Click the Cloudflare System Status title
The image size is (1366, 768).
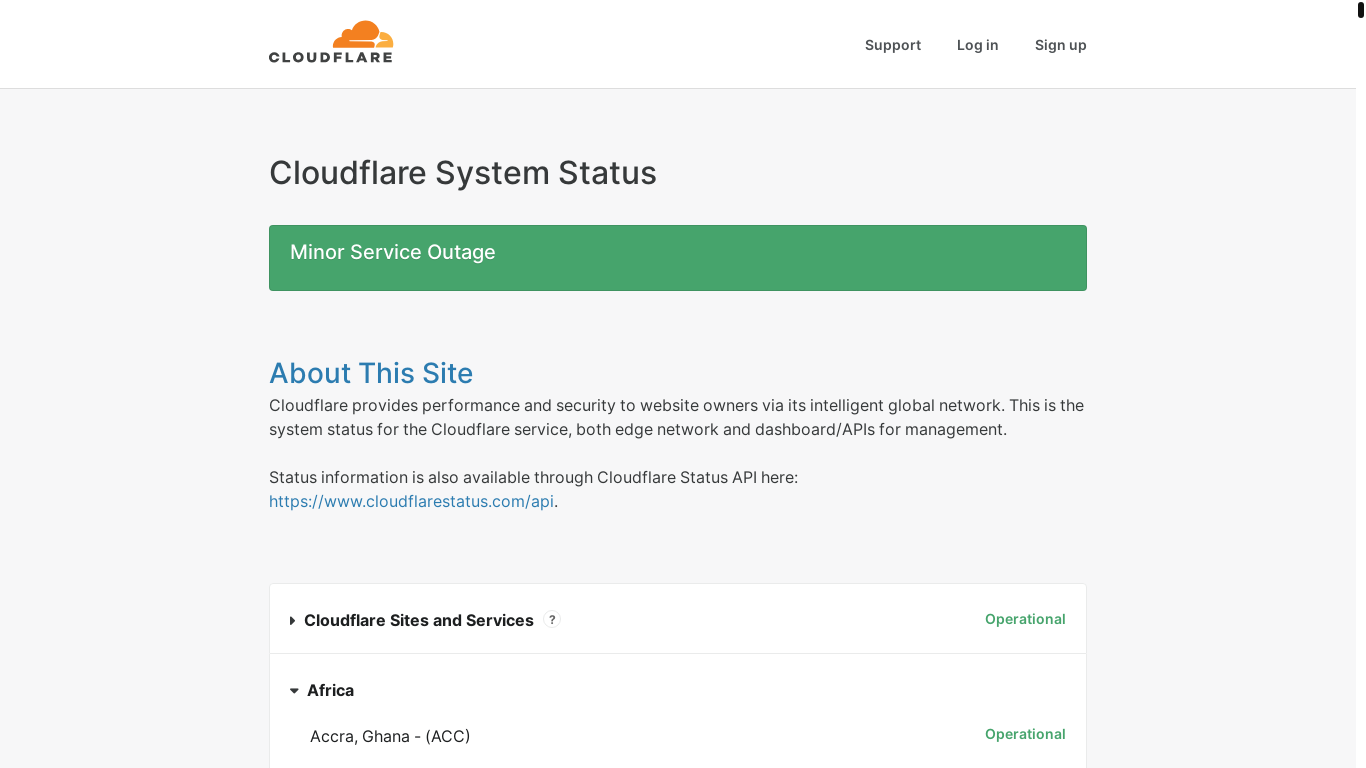click(x=463, y=173)
